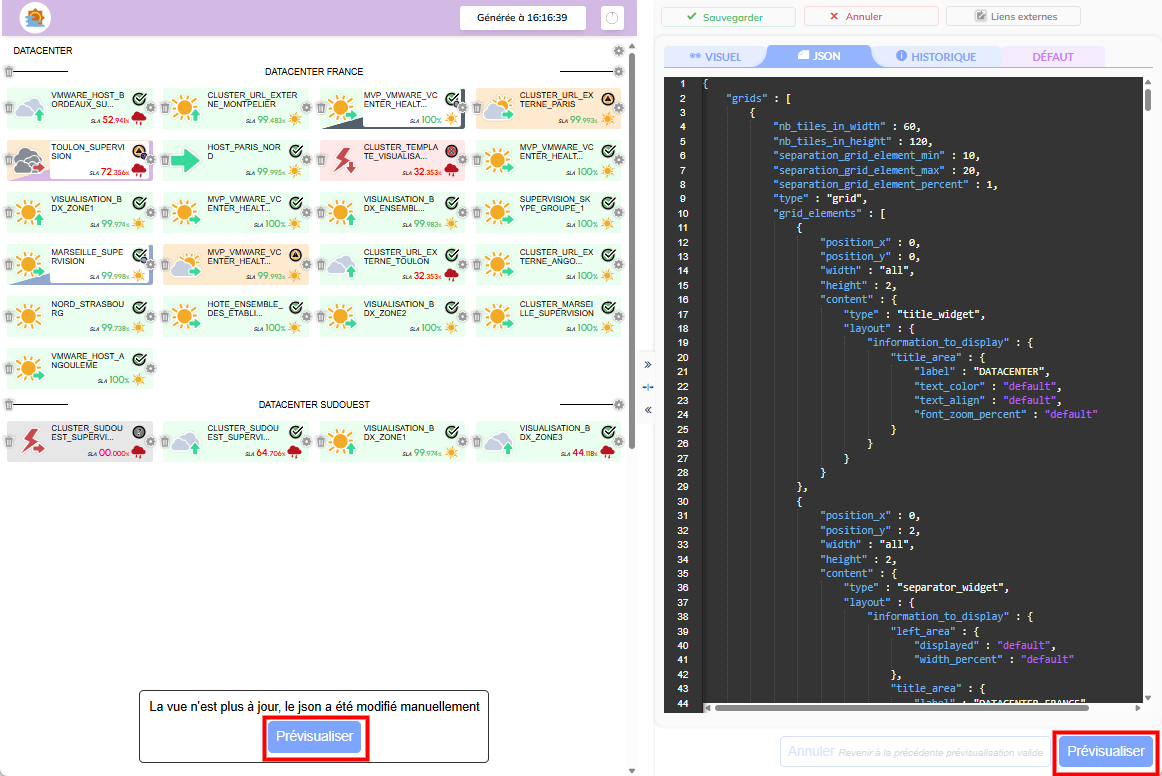The image size is (1162, 776).
Task: Expand left panel with double right chevron
Action: (x=647, y=365)
